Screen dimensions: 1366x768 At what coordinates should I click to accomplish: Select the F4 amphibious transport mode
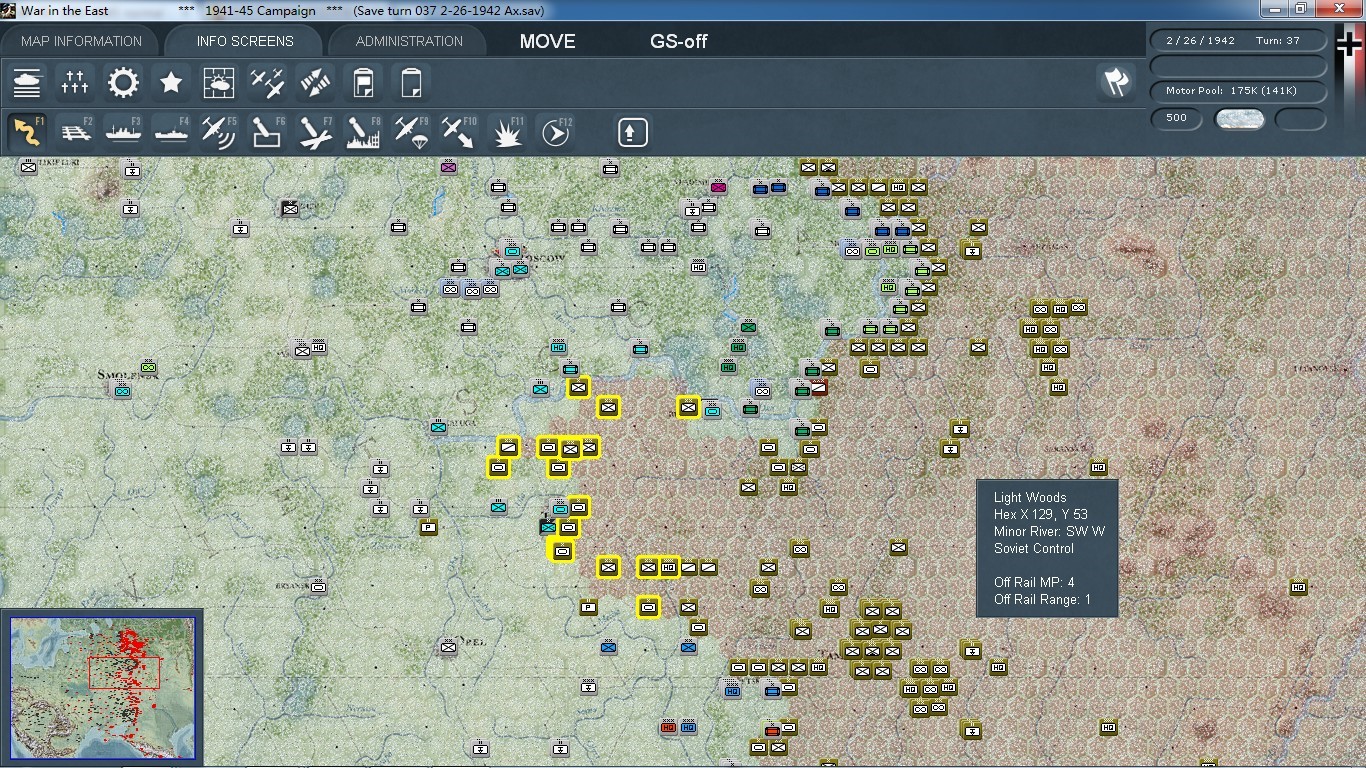click(171, 132)
